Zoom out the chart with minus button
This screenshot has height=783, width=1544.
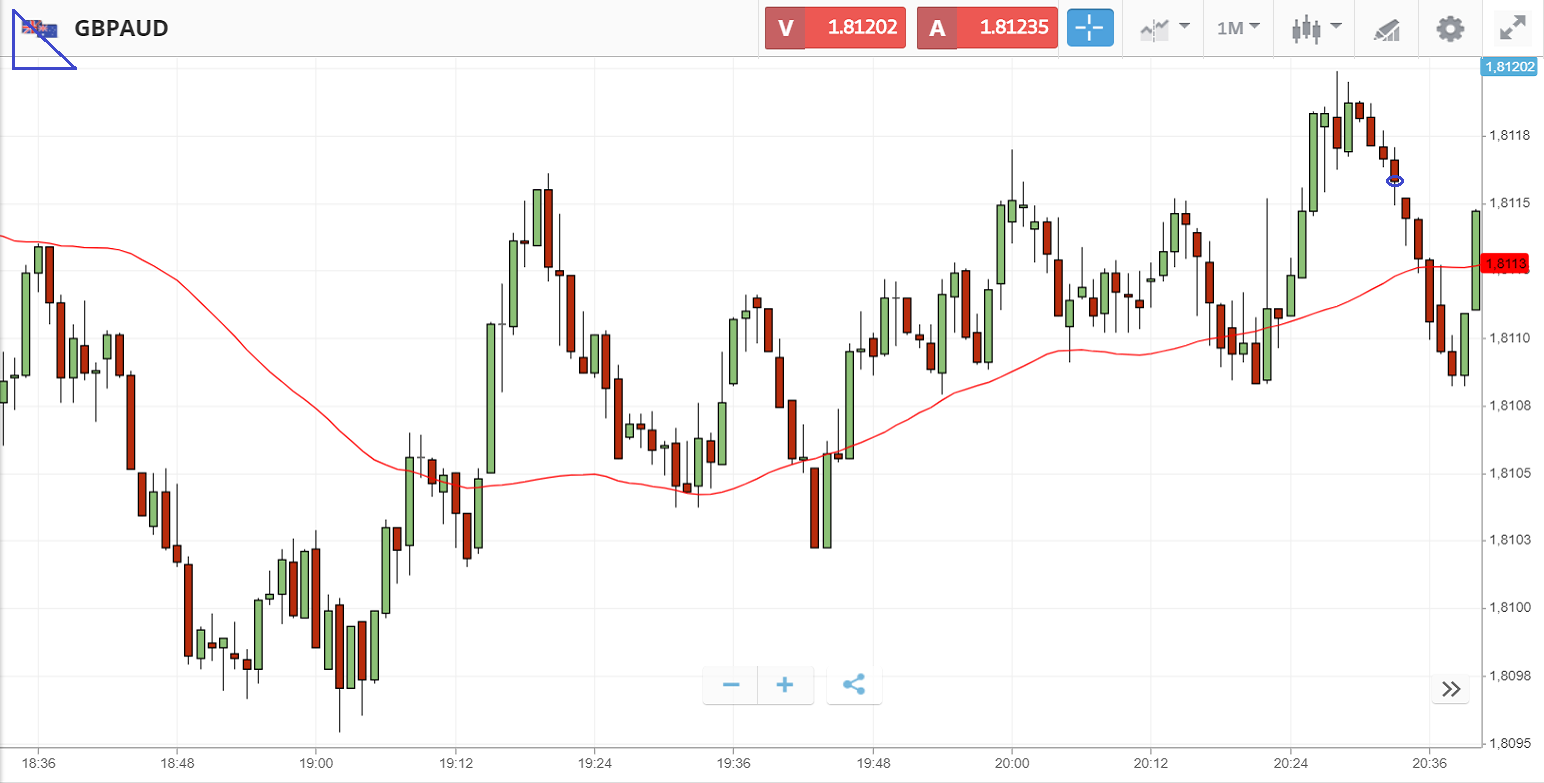tap(731, 685)
